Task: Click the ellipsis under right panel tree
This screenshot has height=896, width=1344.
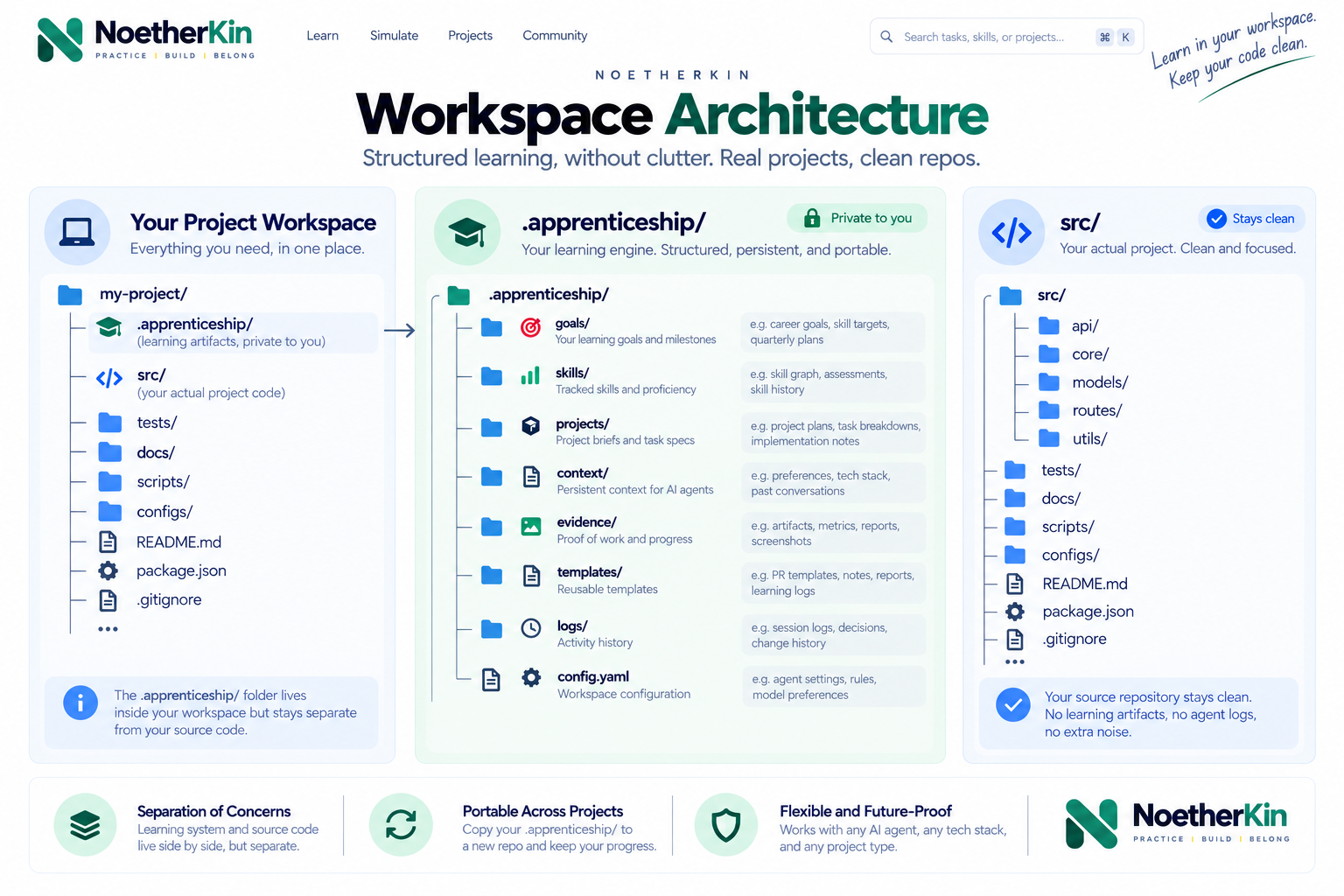Action: (1015, 662)
